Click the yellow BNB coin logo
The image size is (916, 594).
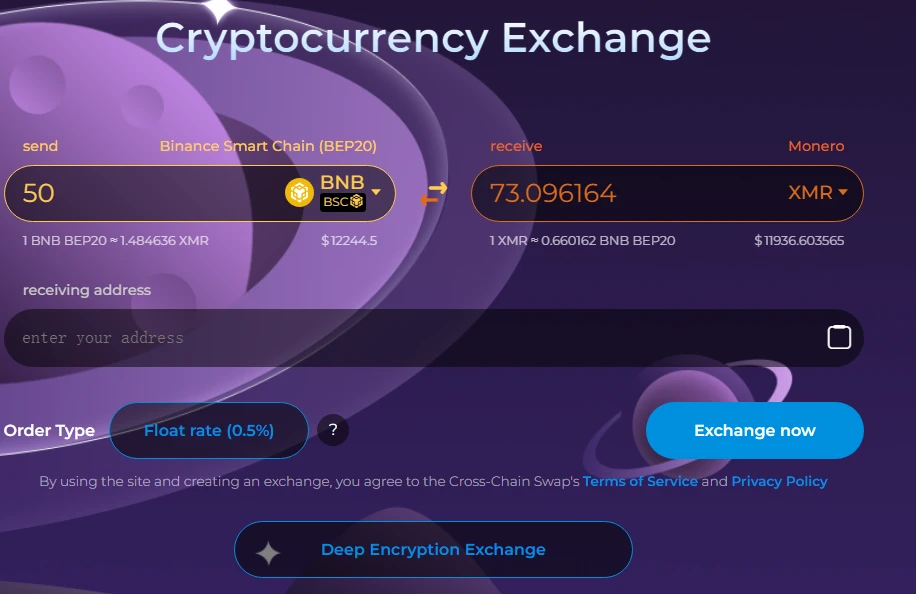tap(299, 193)
